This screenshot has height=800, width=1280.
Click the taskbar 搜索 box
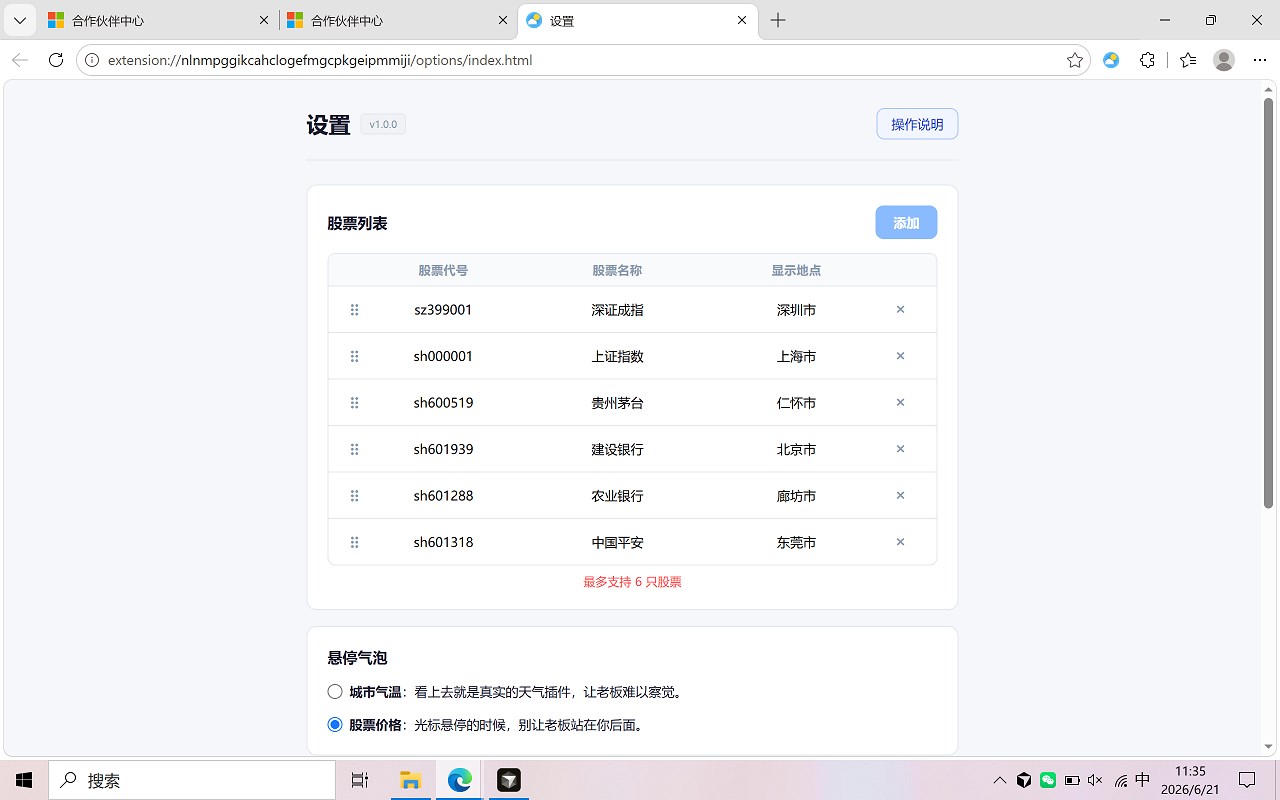click(x=193, y=780)
